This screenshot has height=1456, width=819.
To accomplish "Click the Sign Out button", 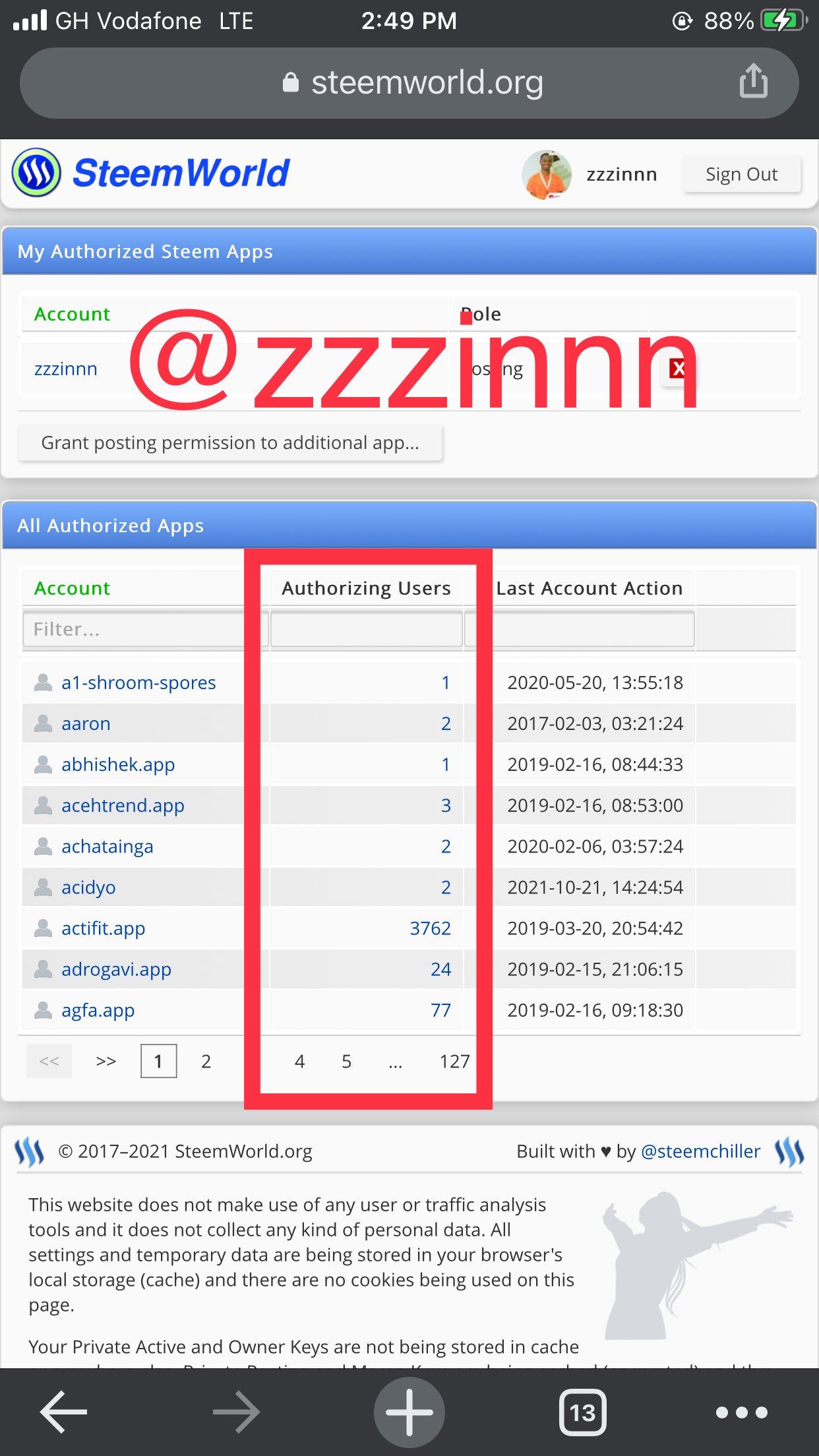I will (741, 174).
